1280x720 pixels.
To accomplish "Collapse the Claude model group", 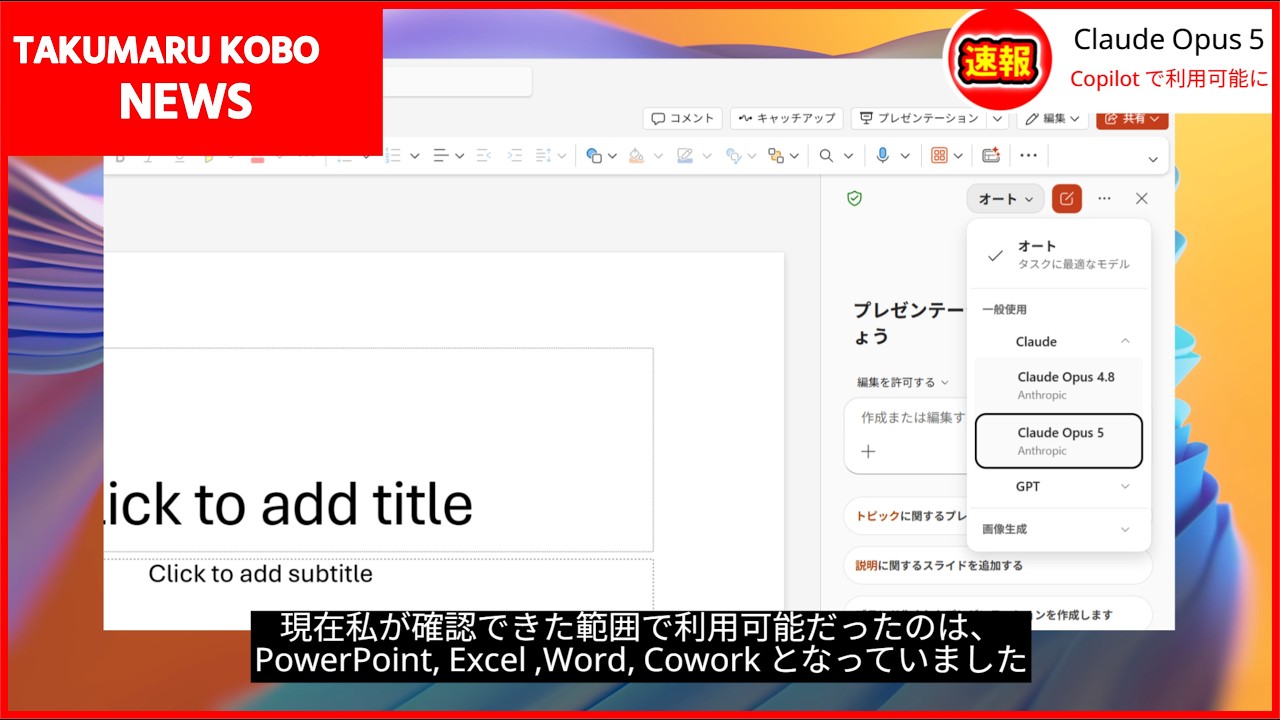I will click(1125, 342).
